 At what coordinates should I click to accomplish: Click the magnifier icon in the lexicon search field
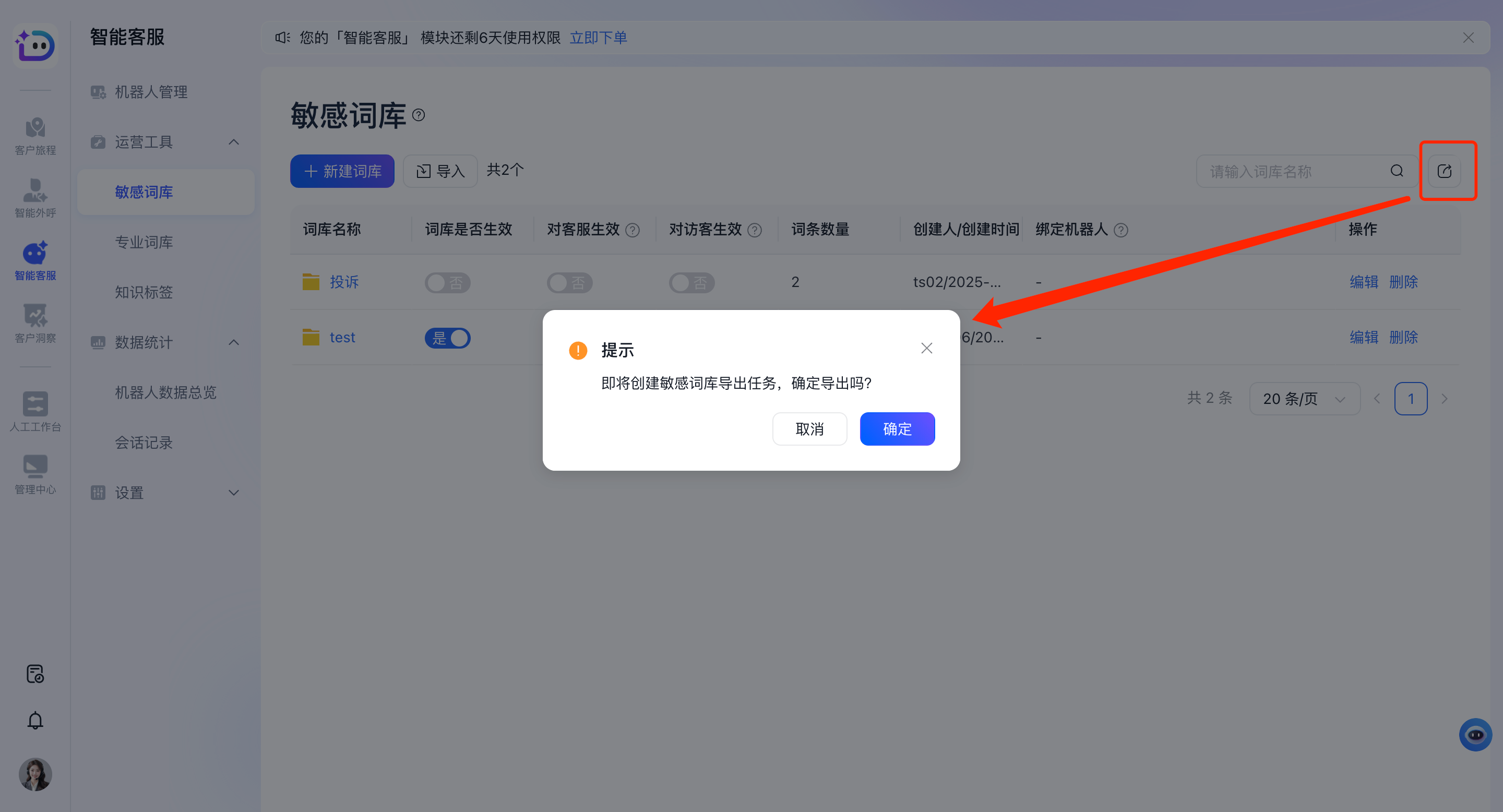coord(1396,170)
